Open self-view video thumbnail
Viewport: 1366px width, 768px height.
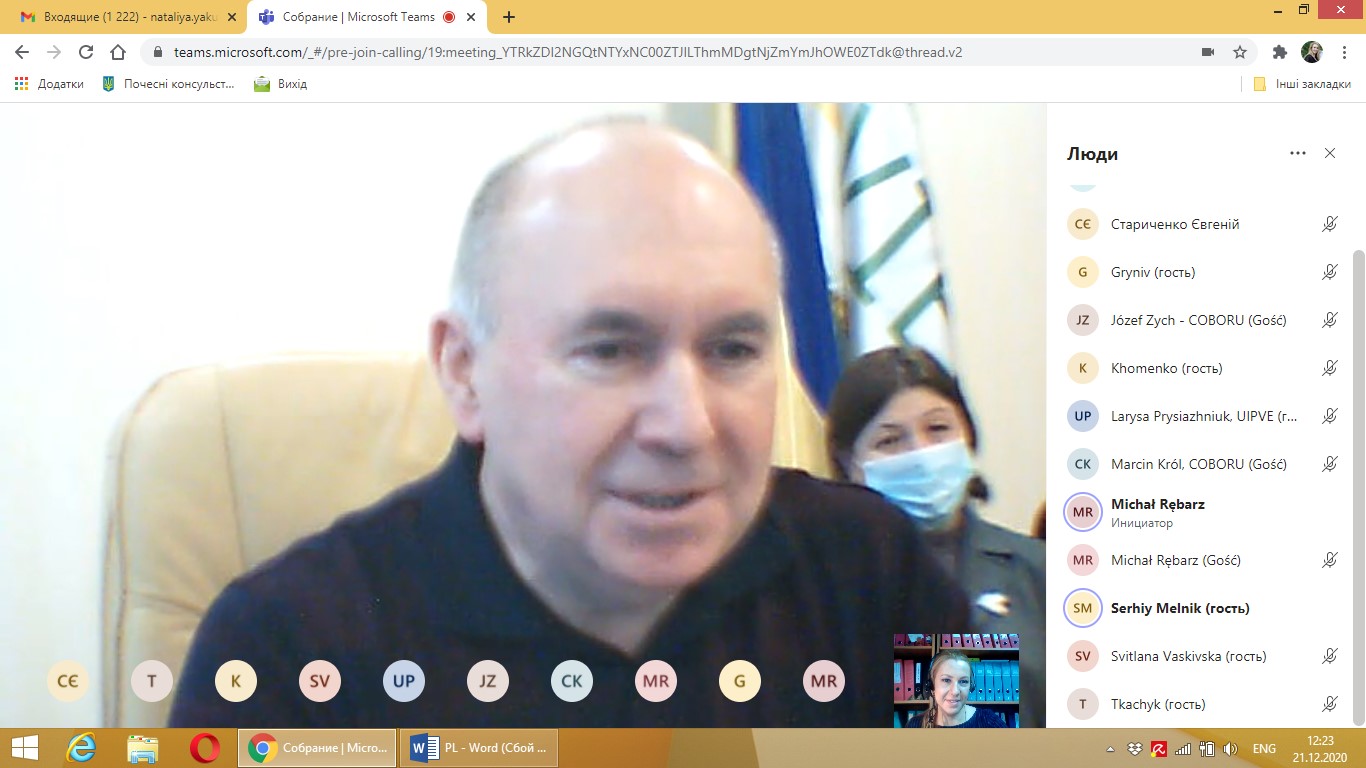(956, 680)
